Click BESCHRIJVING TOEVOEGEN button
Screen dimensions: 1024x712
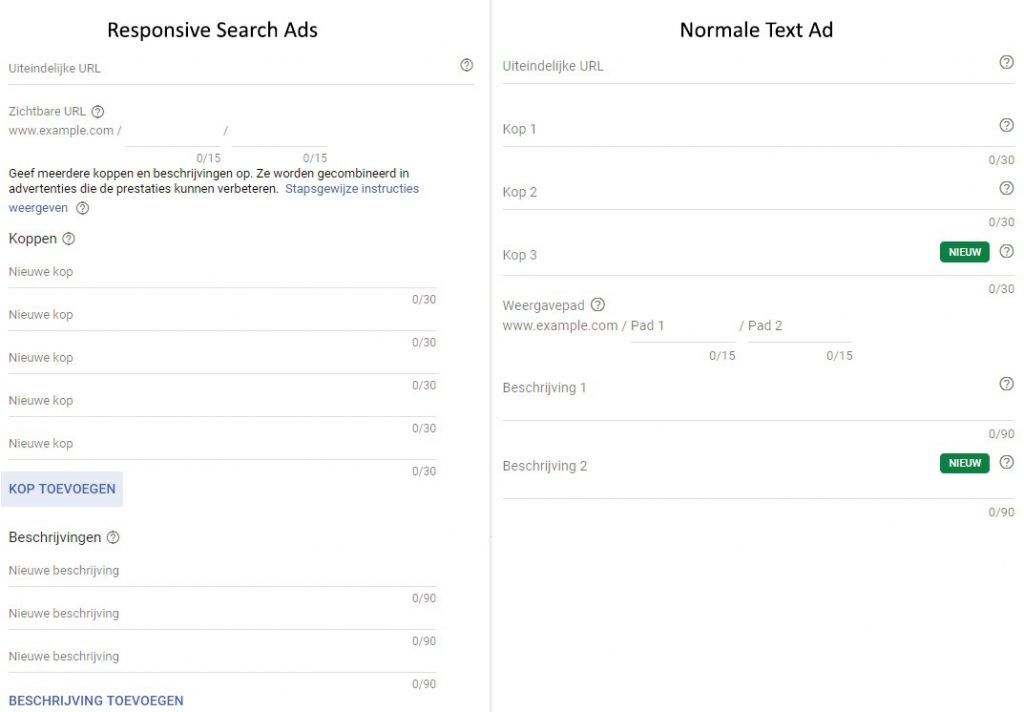click(x=96, y=701)
